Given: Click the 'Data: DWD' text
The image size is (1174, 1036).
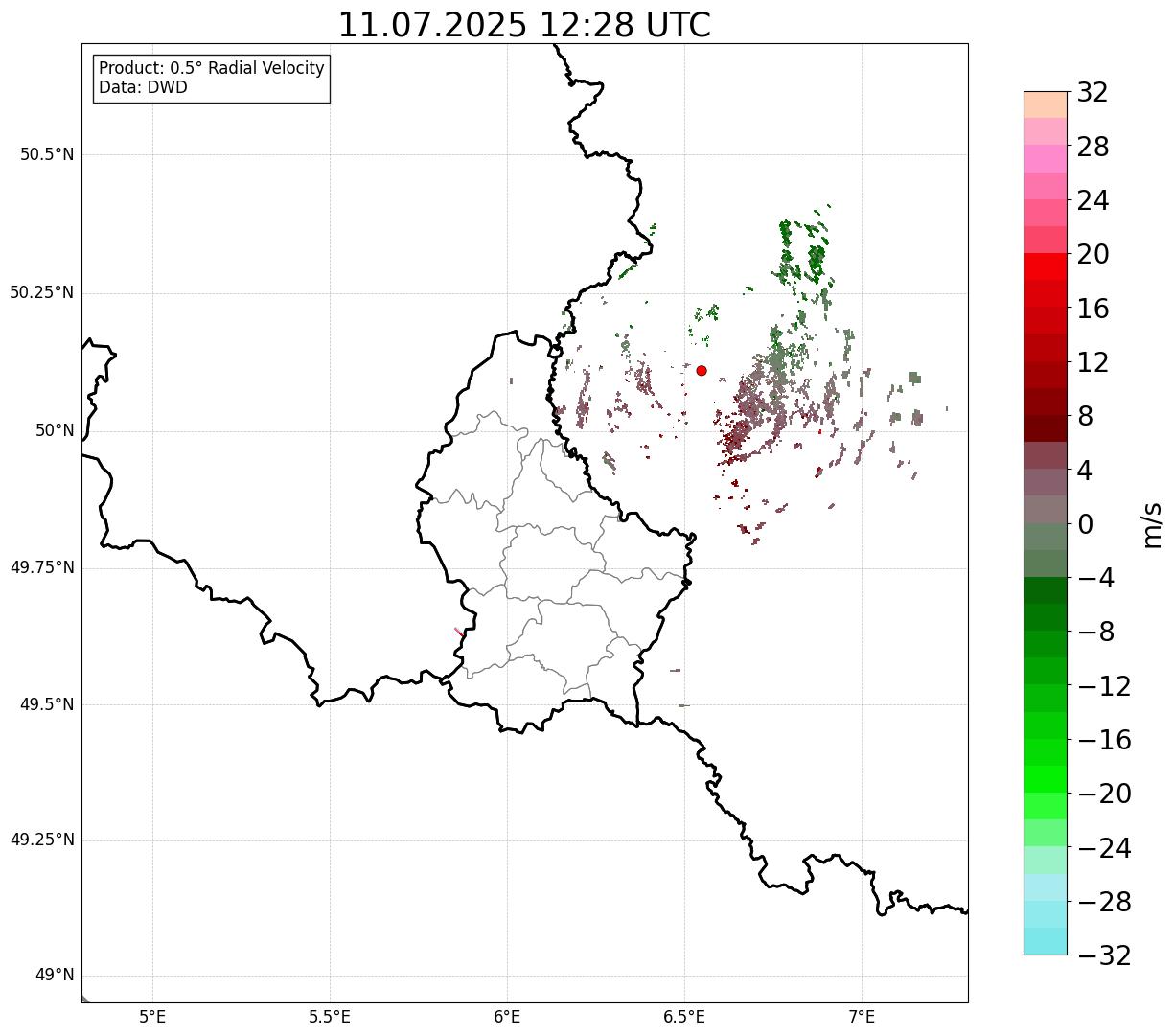Looking at the screenshot, I should (x=143, y=88).
